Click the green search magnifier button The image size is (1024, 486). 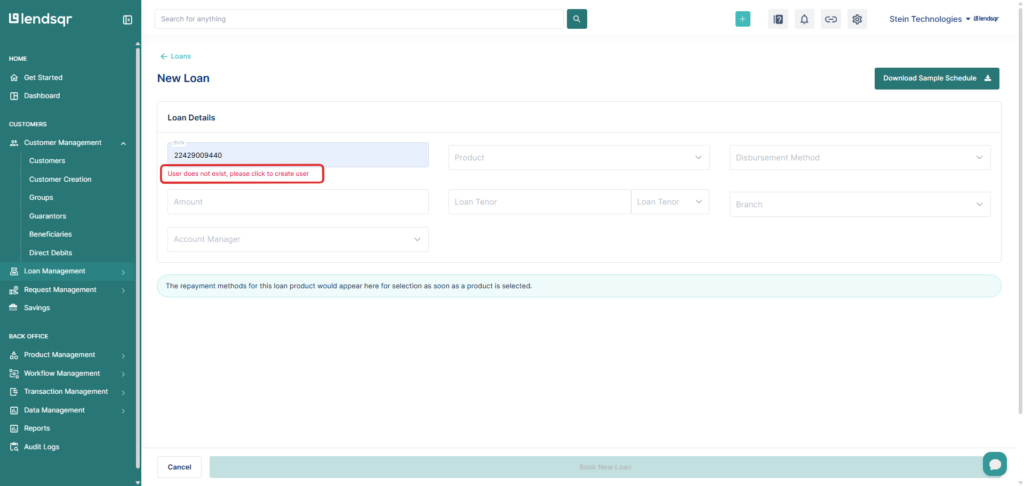click(577, 19)
